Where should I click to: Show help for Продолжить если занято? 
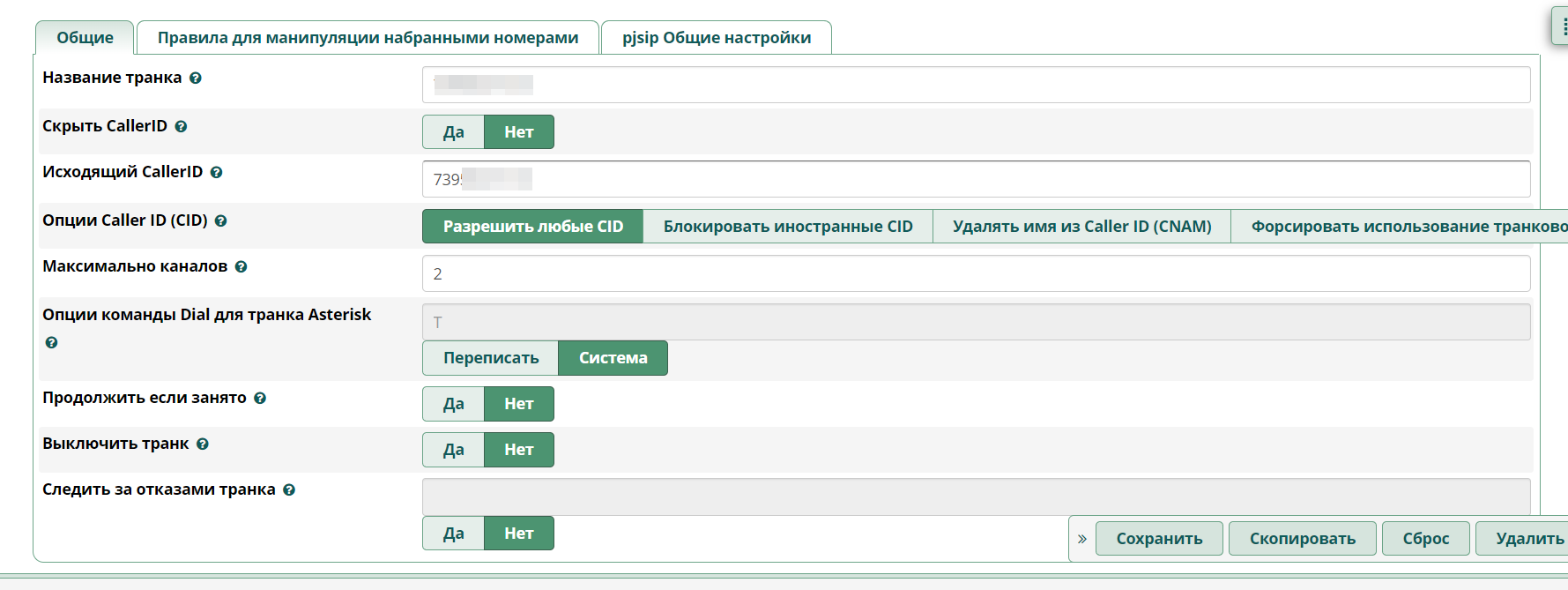click(260, 399)
